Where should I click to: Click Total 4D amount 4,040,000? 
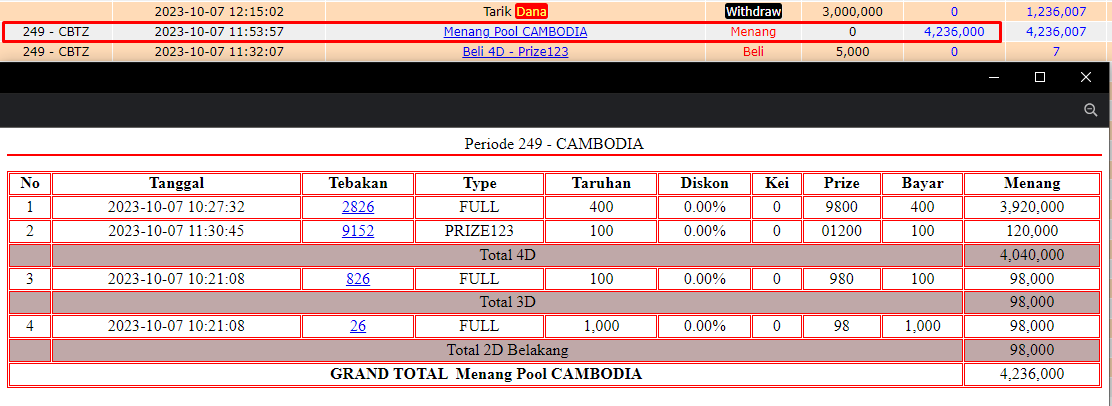1032,255
